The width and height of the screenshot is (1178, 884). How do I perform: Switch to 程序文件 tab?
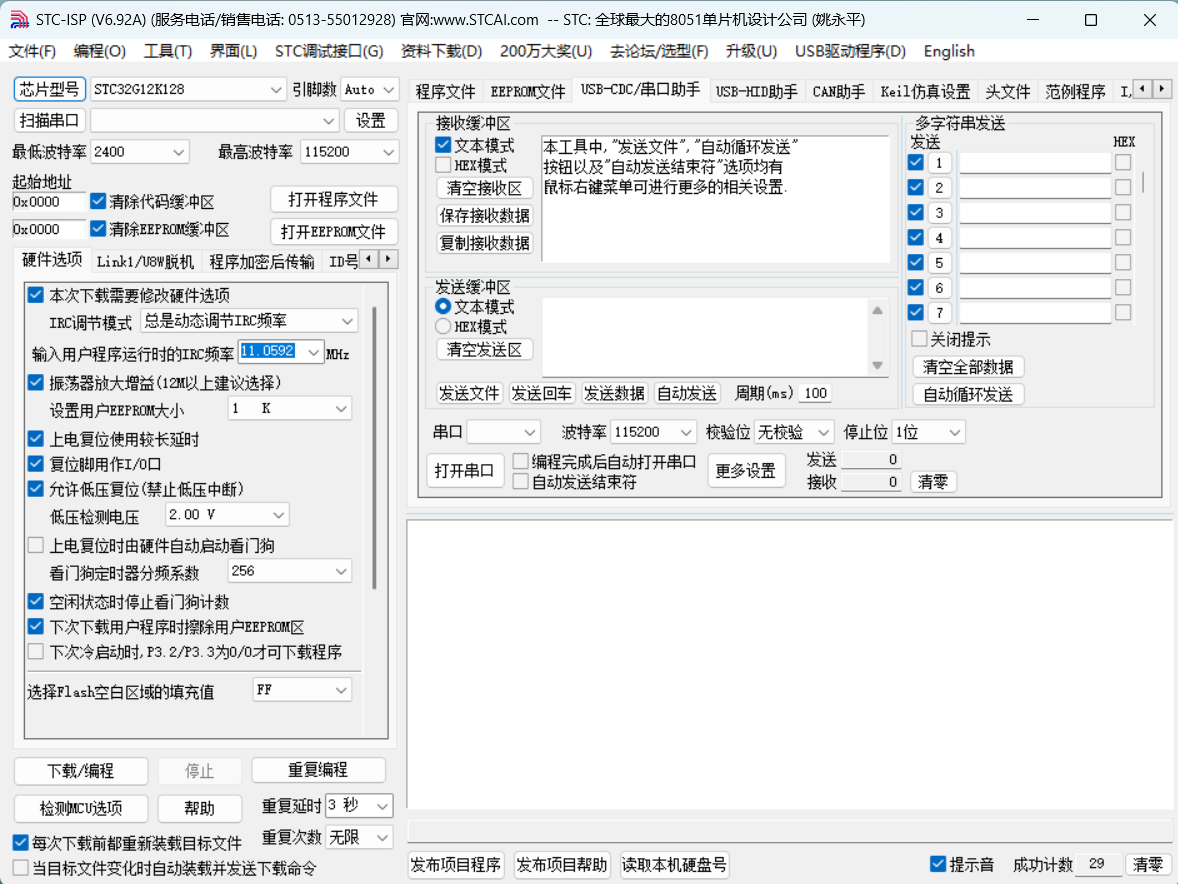click(x=446, y=92)
